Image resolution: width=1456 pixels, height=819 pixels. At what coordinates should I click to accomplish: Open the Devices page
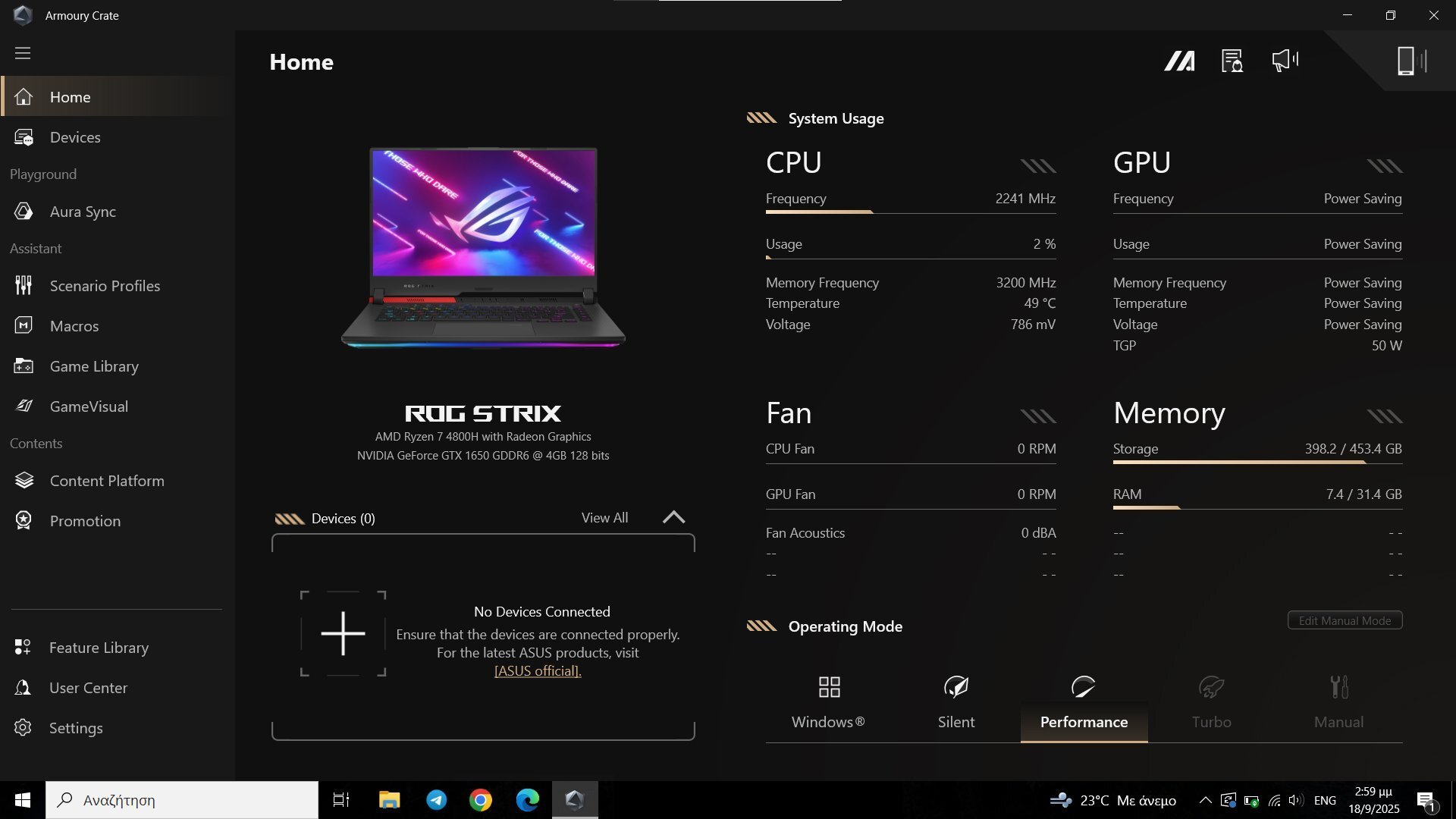pyautogui.click(x=118, y=137)
